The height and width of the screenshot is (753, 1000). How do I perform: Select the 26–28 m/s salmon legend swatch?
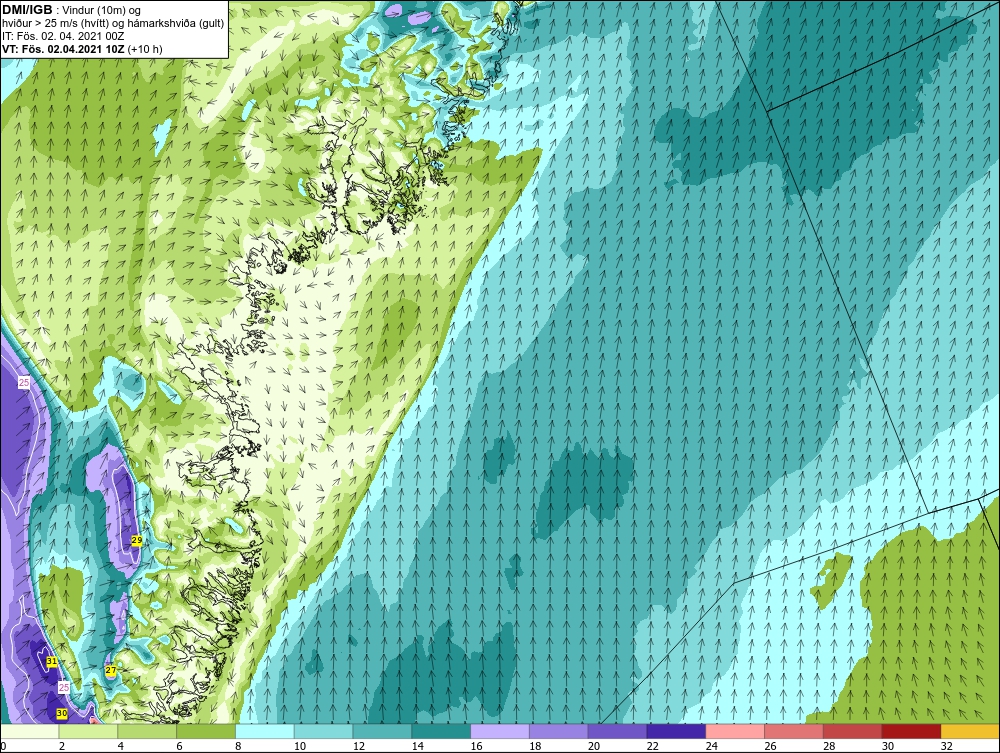click(x=793, y=731)
